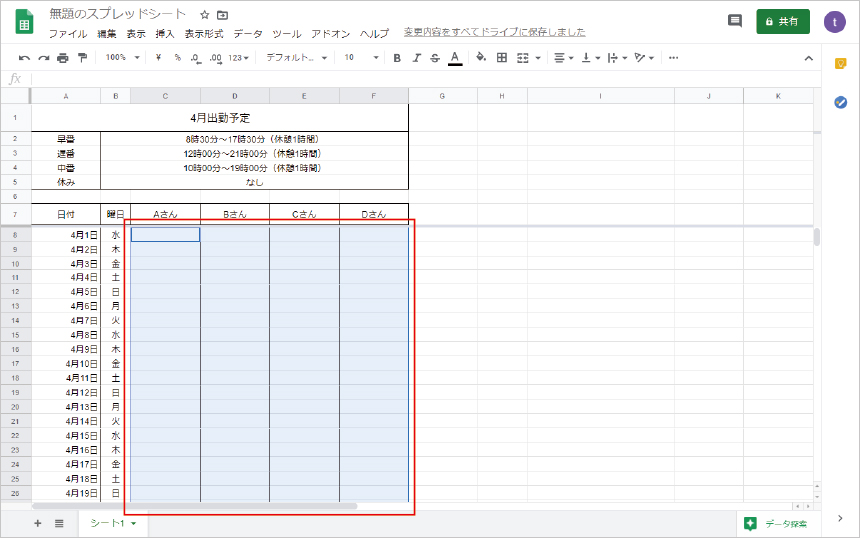
Task: Open the all sheets list icon
Action: [59, 523]
